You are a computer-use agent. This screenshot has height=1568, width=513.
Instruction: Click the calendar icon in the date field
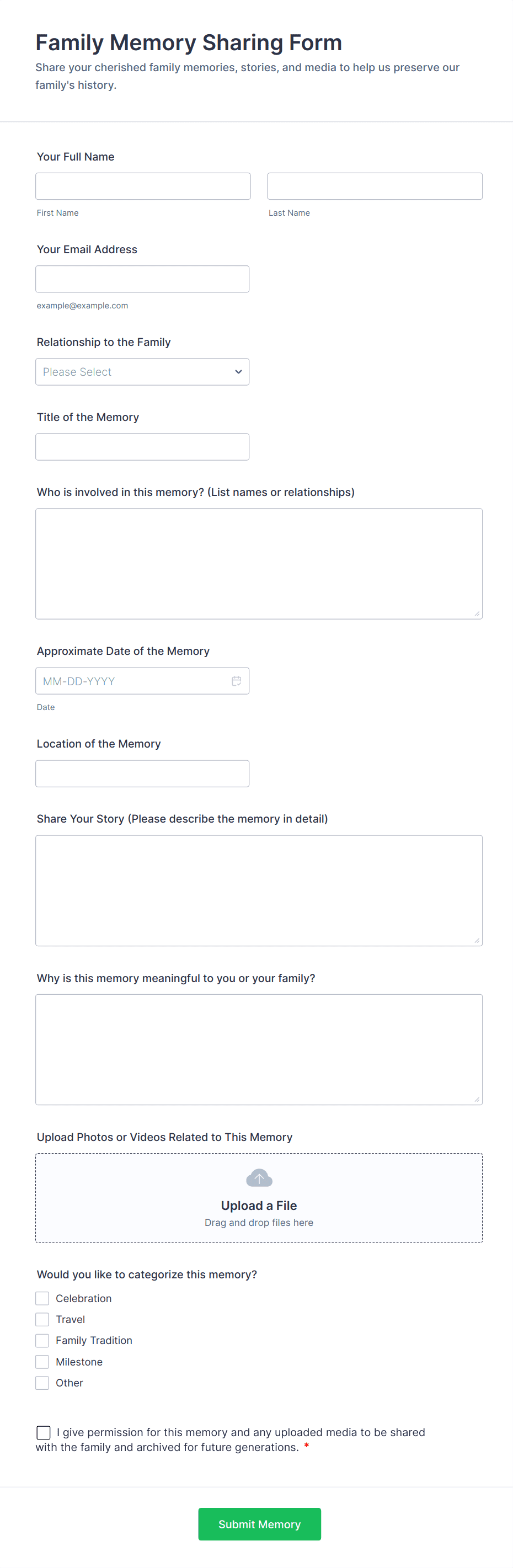click(x=236, y=680)
